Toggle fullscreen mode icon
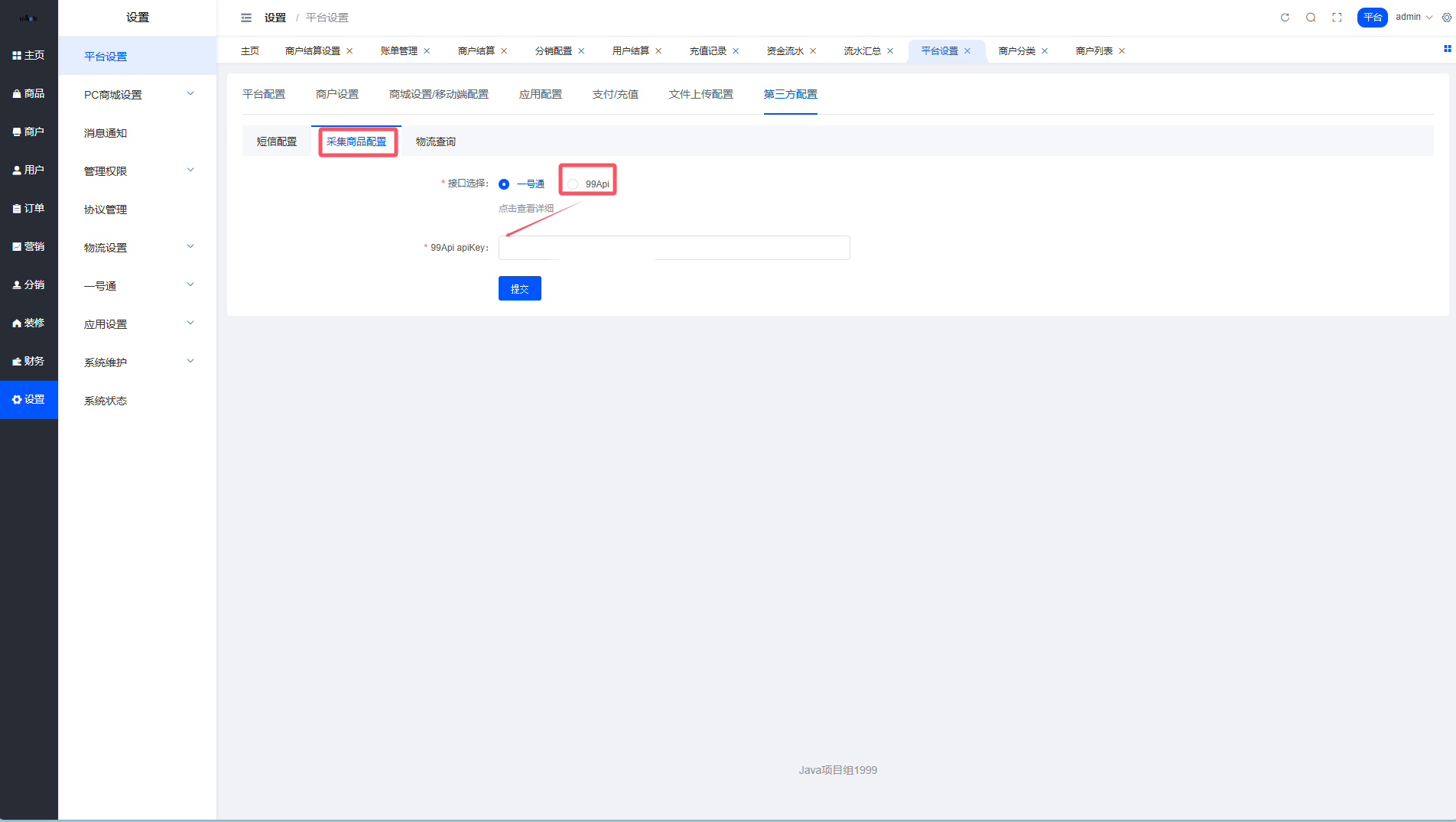The width and height of the screenshot is (1456, 822). point(1337,18)
